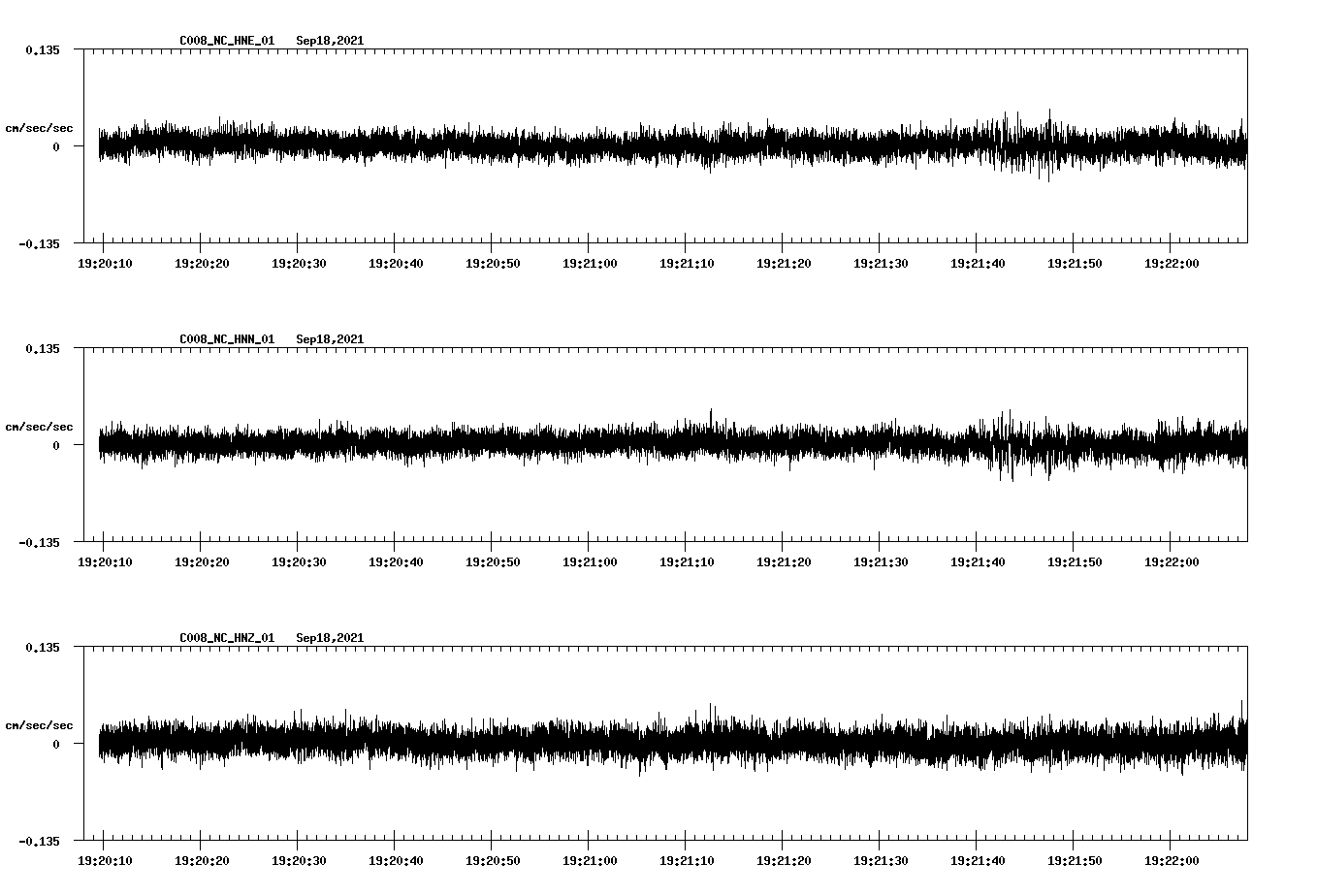Screen dimensions: 1317x896
Task: Click the C008_NC_HNZ_01 plot title
Action: click(x=227, y=638)
